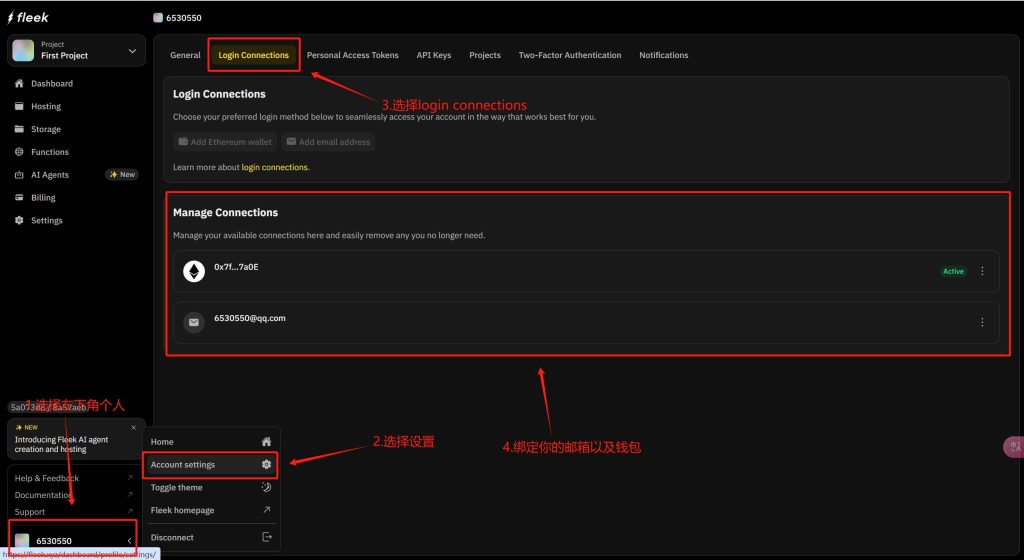Click the moon theme icon
Screen dimensions: 1024x560
click(266, 487)
